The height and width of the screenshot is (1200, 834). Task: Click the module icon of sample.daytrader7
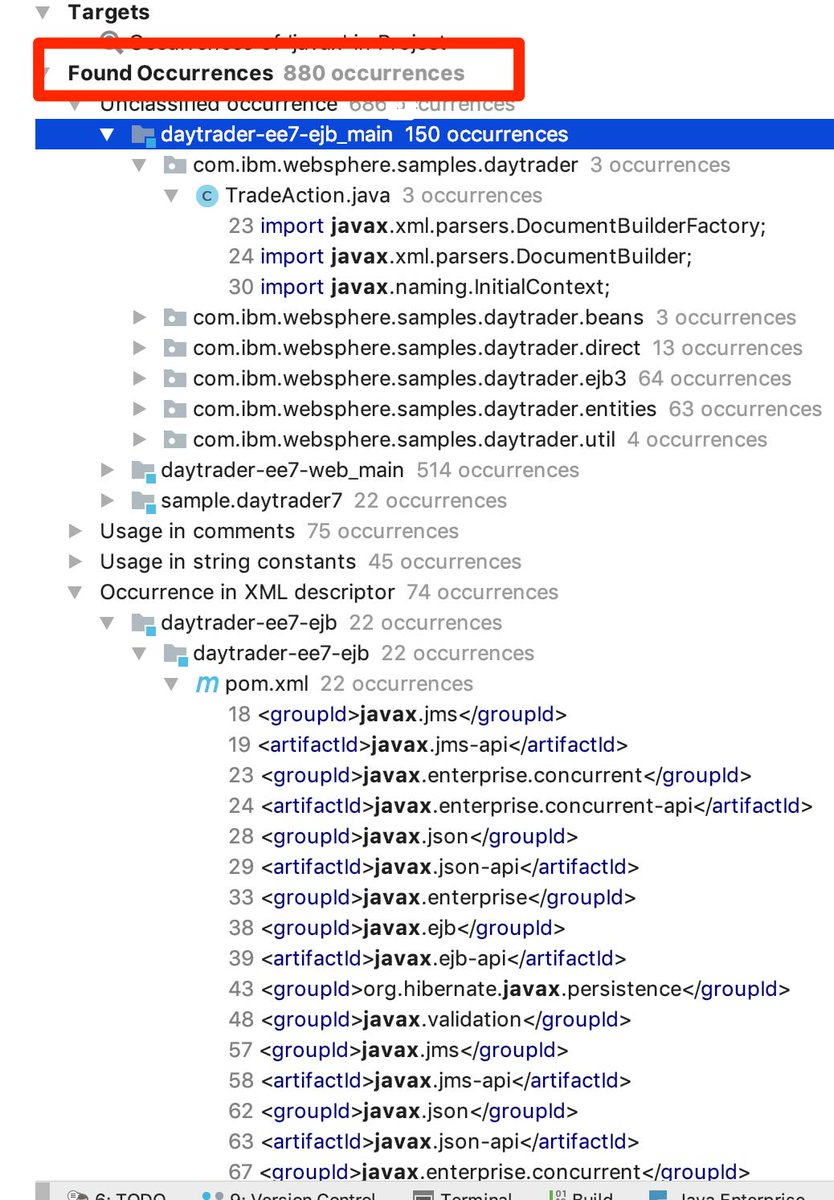click(143, 501)
